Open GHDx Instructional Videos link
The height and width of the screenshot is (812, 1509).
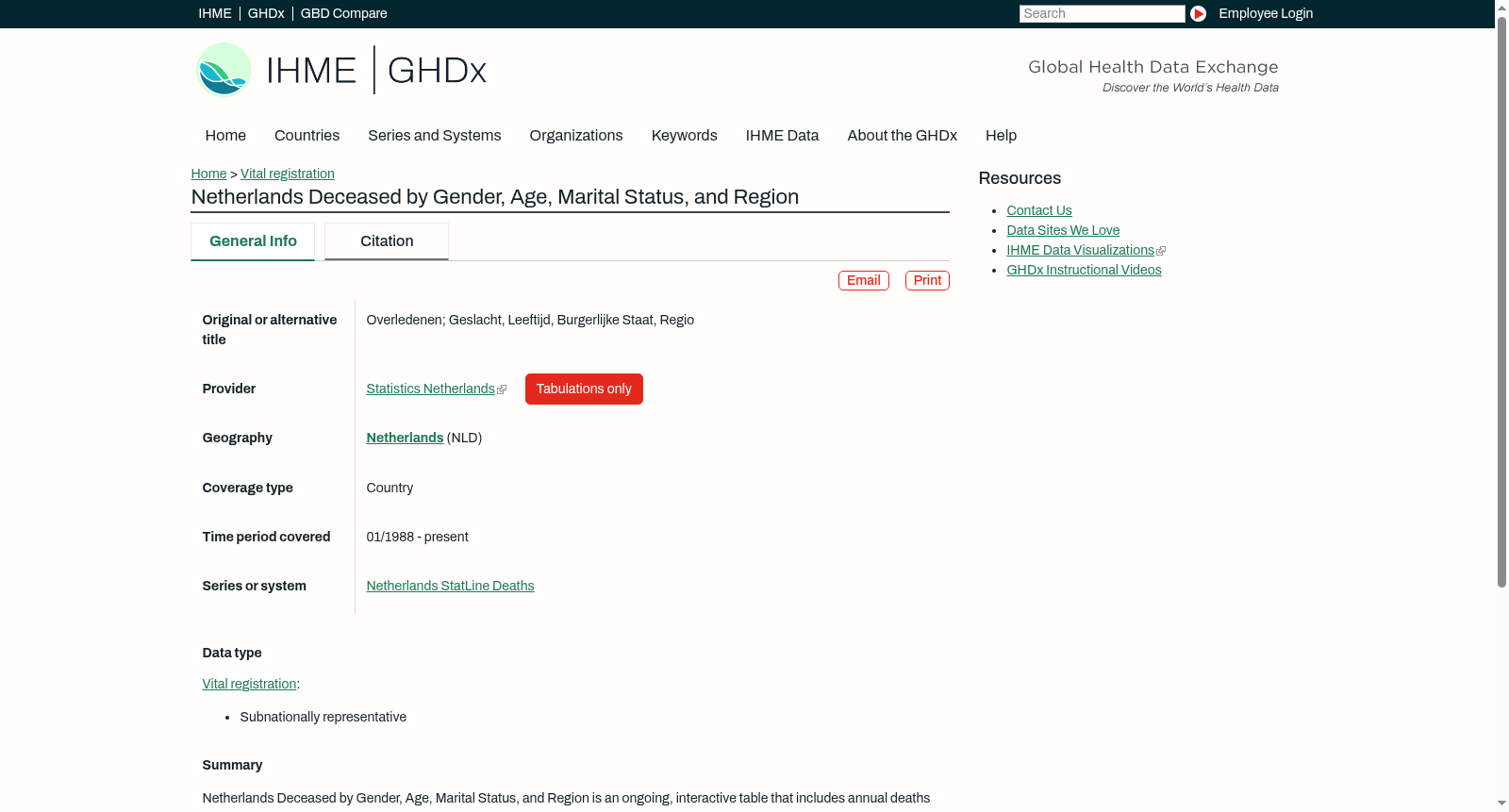pos(1084,270)
